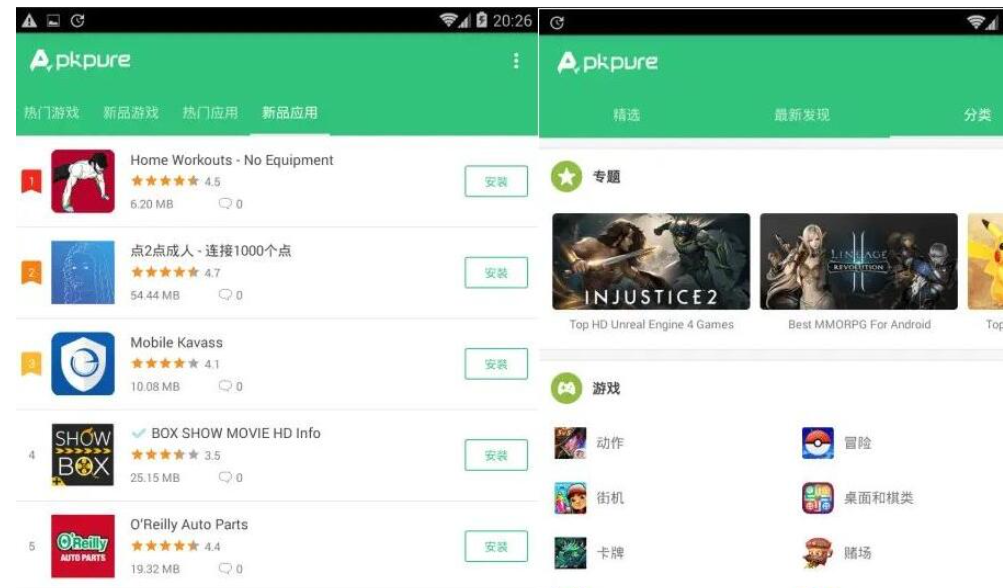Screen dimensions: 1003x588
Task: Switch to the 精选 tab
Action: 626,115
